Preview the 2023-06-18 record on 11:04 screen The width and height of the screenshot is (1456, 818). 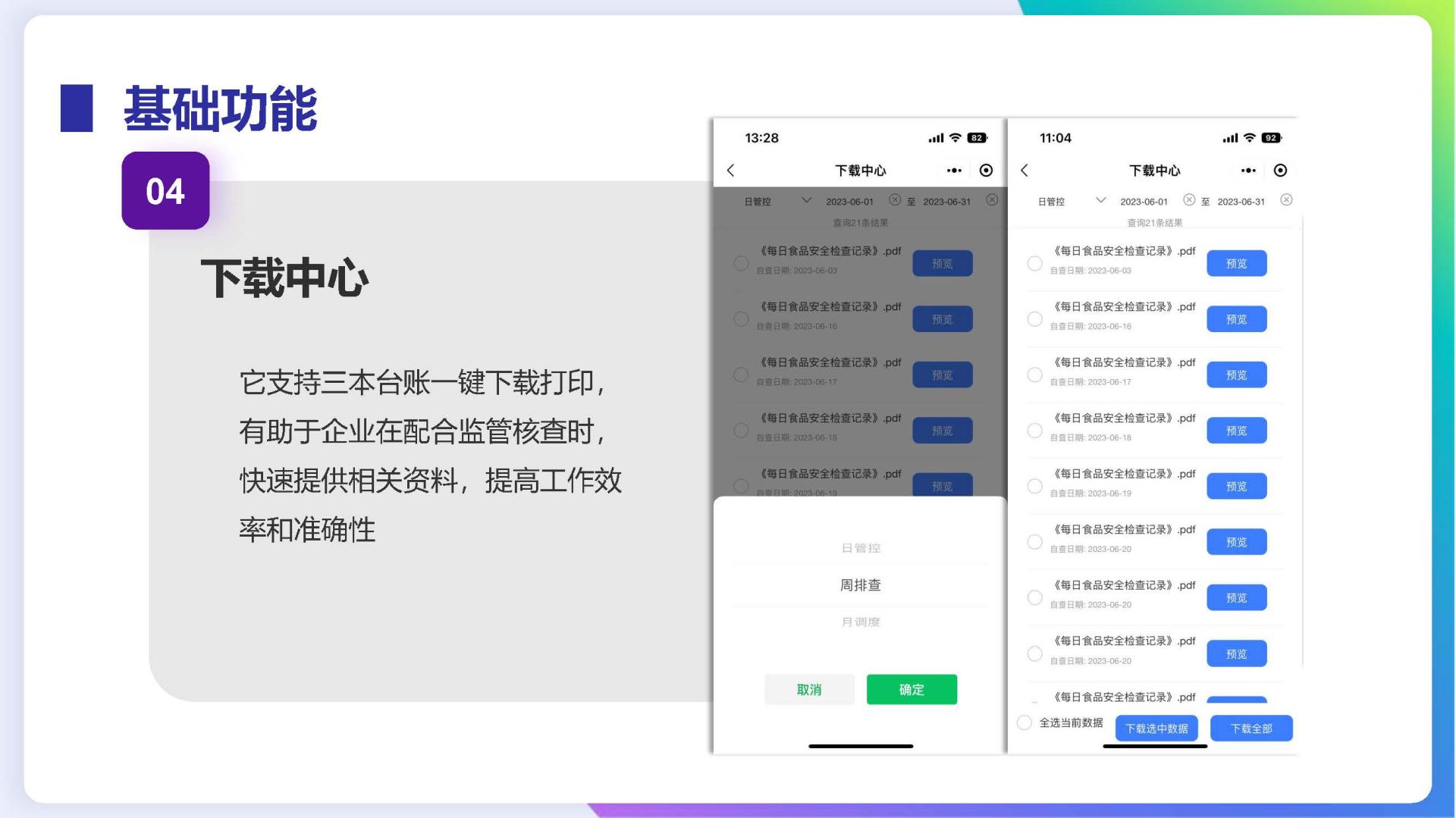point(1236,431)
